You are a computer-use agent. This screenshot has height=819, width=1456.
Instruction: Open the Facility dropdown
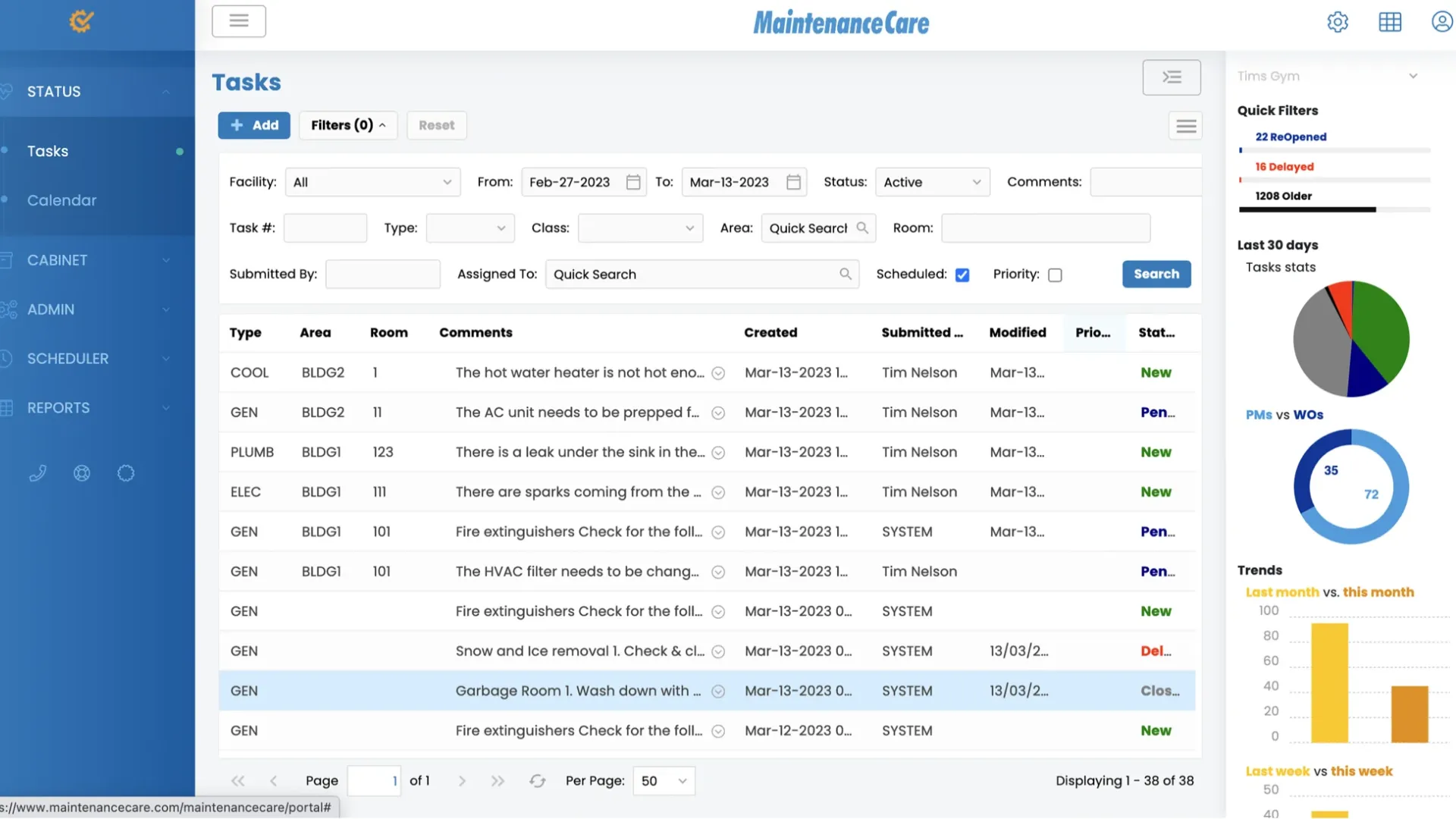click(372, 182)
